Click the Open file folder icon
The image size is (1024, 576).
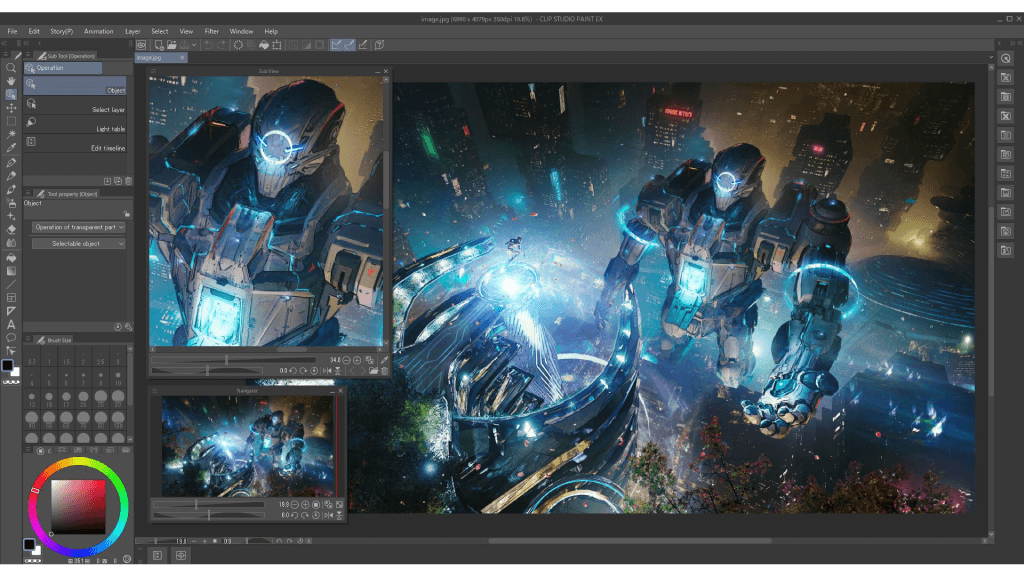pos(172,45)
